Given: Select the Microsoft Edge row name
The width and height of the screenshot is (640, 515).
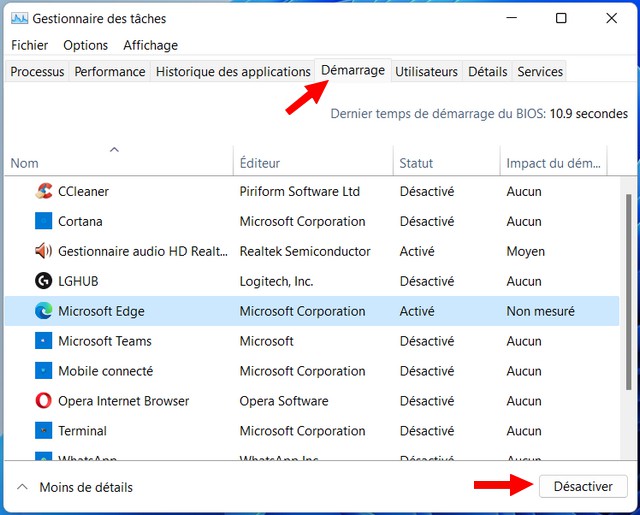Looking at the screenshot, I should point(101,311).
